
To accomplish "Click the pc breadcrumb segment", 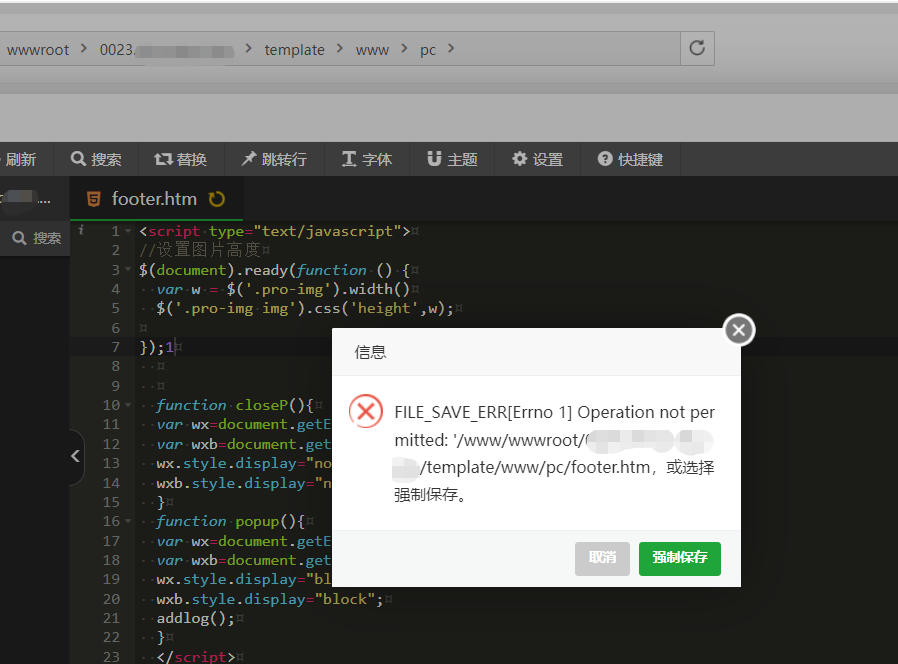I will (428, 50).
